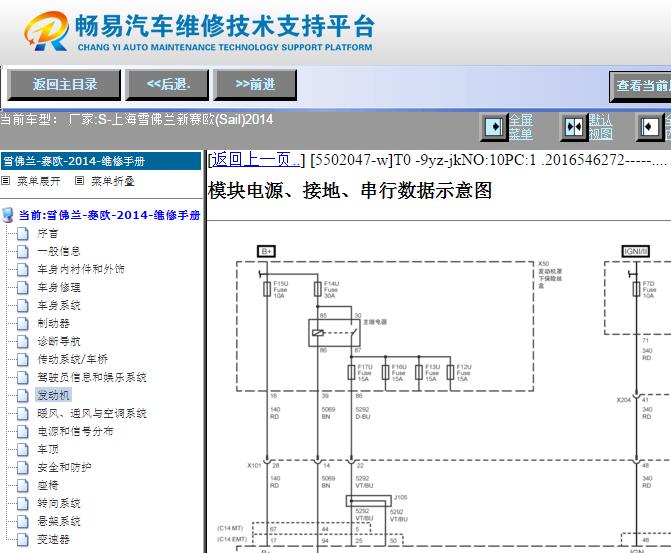Click the page icon beside 驾驶员信息和娱乐系统
The height and width of the screenshot is (553, 671).
click(23, 378)
